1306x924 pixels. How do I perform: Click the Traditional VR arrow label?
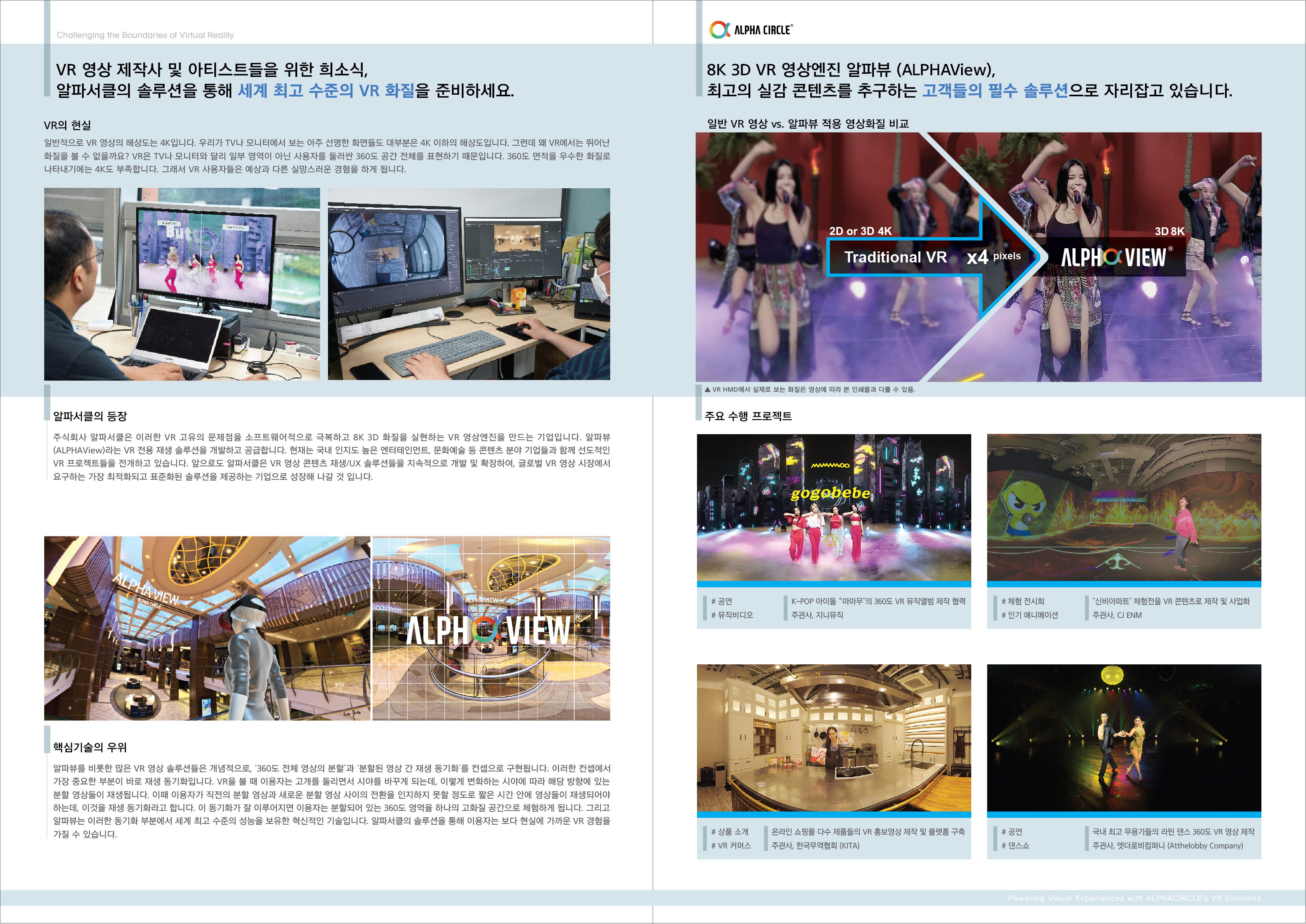[895, 257]
